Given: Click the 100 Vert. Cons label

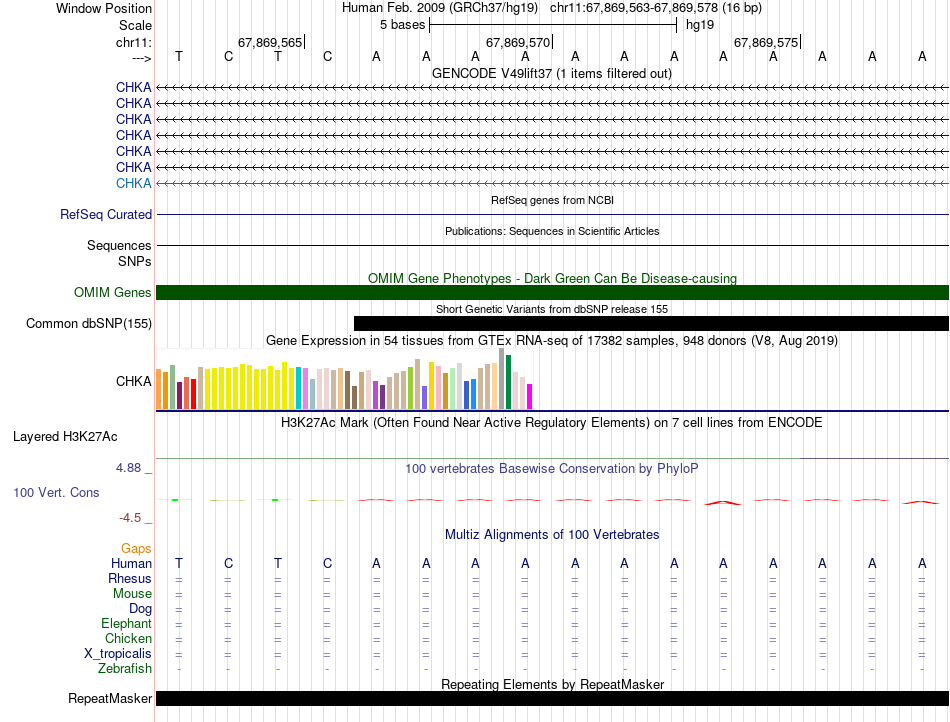Looking at the screenshot, I should (x=56, y=492).
